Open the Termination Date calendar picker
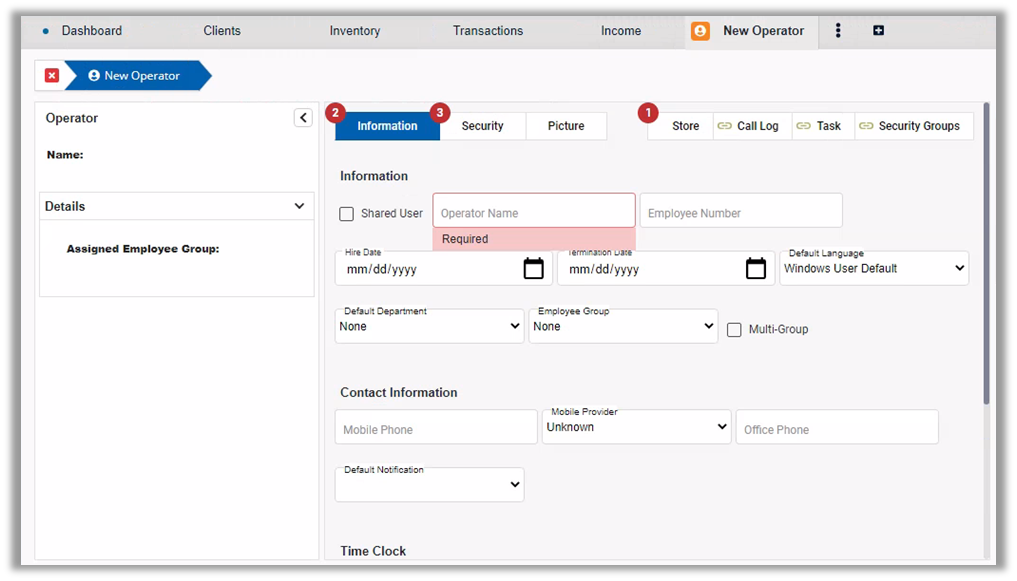The height and width of the screenshot is (581, 1017). 756,269
